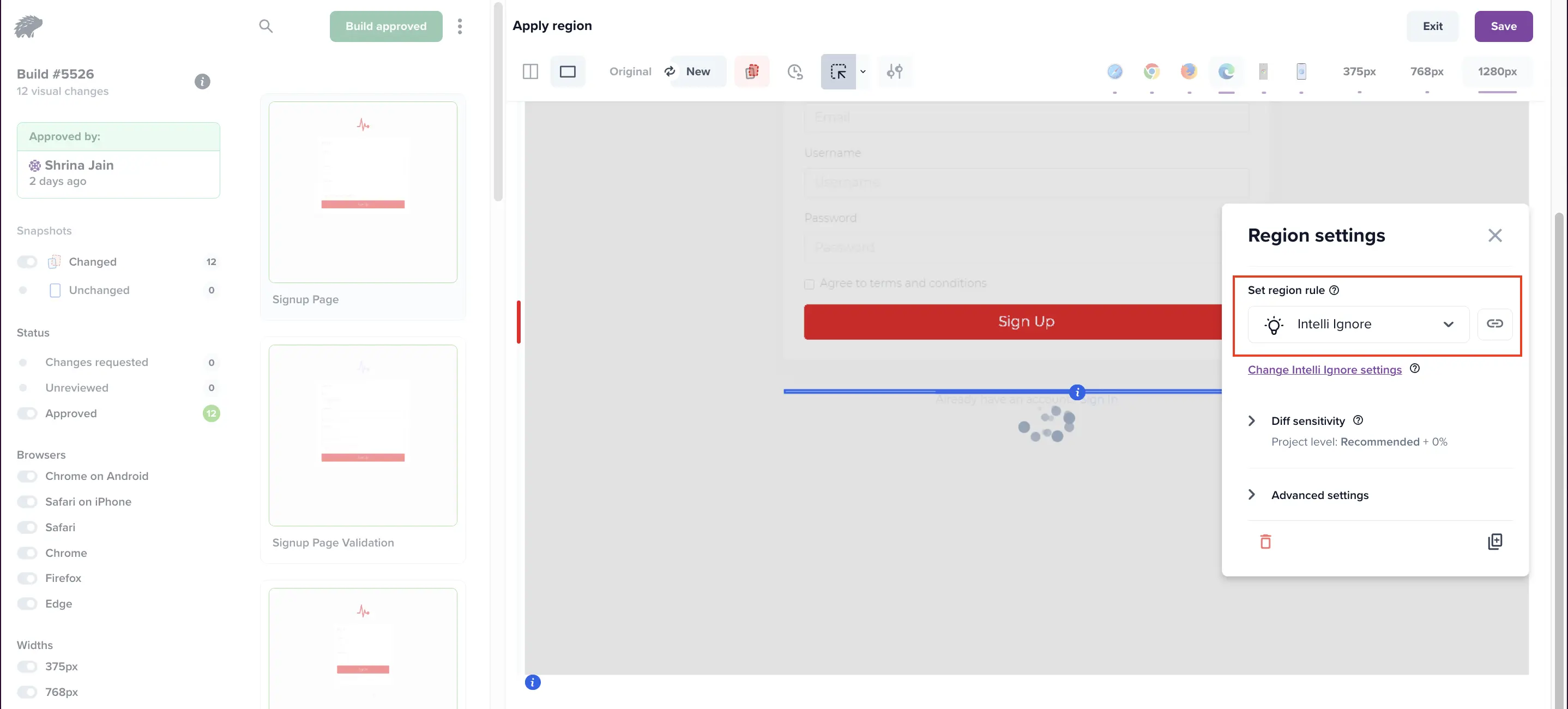Switch to the Chrome browser icon
This screenshot has width=1568, height=709.
point(1151,71)
